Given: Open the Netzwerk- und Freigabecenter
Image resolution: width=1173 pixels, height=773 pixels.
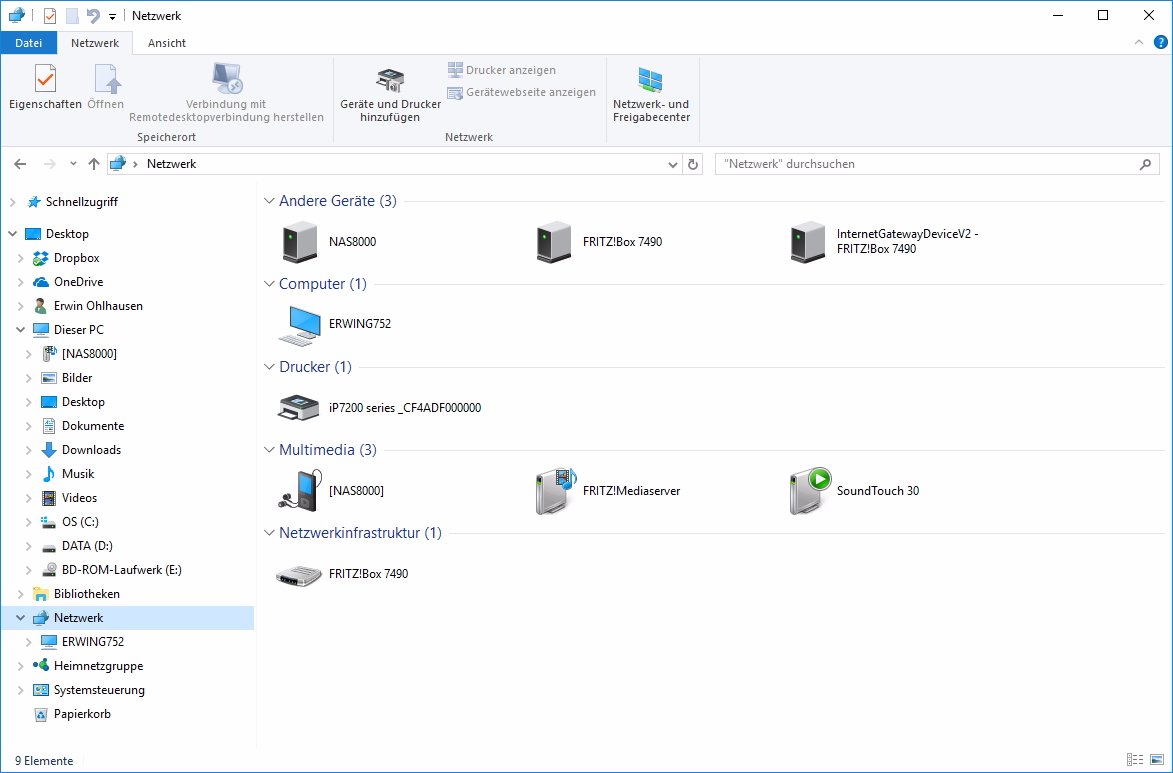Looking at the screenshot, I should tap(651, 94).
